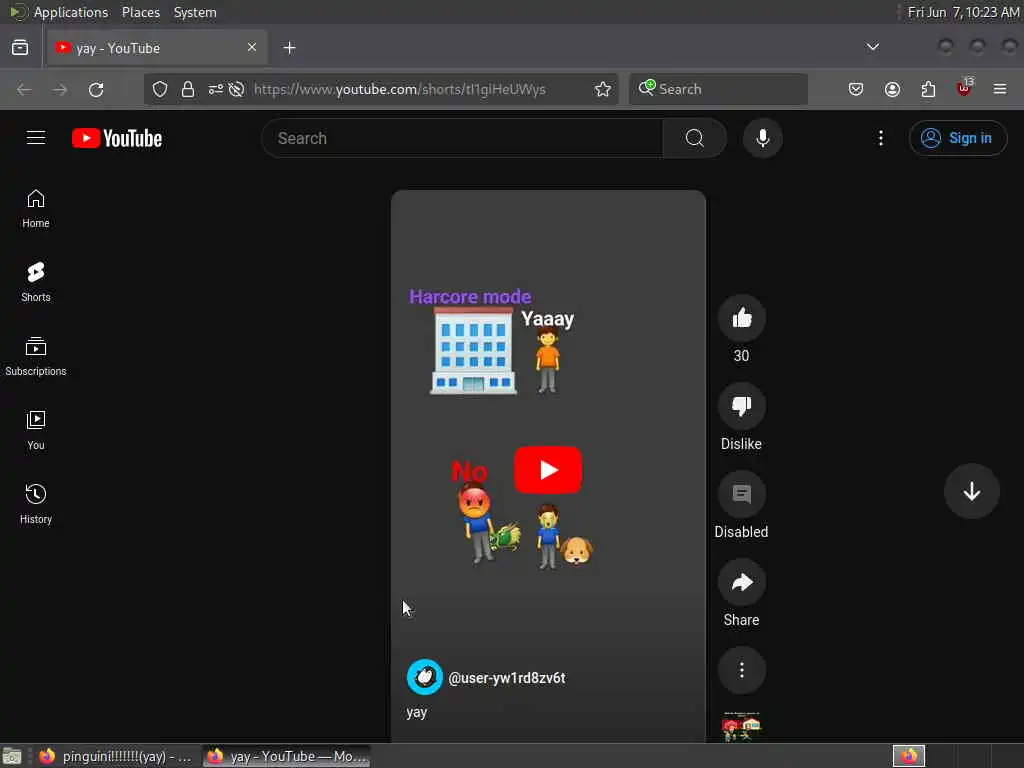Show site security padlock info
Screen dimensions: 1024x768
(x=188, y=89)
